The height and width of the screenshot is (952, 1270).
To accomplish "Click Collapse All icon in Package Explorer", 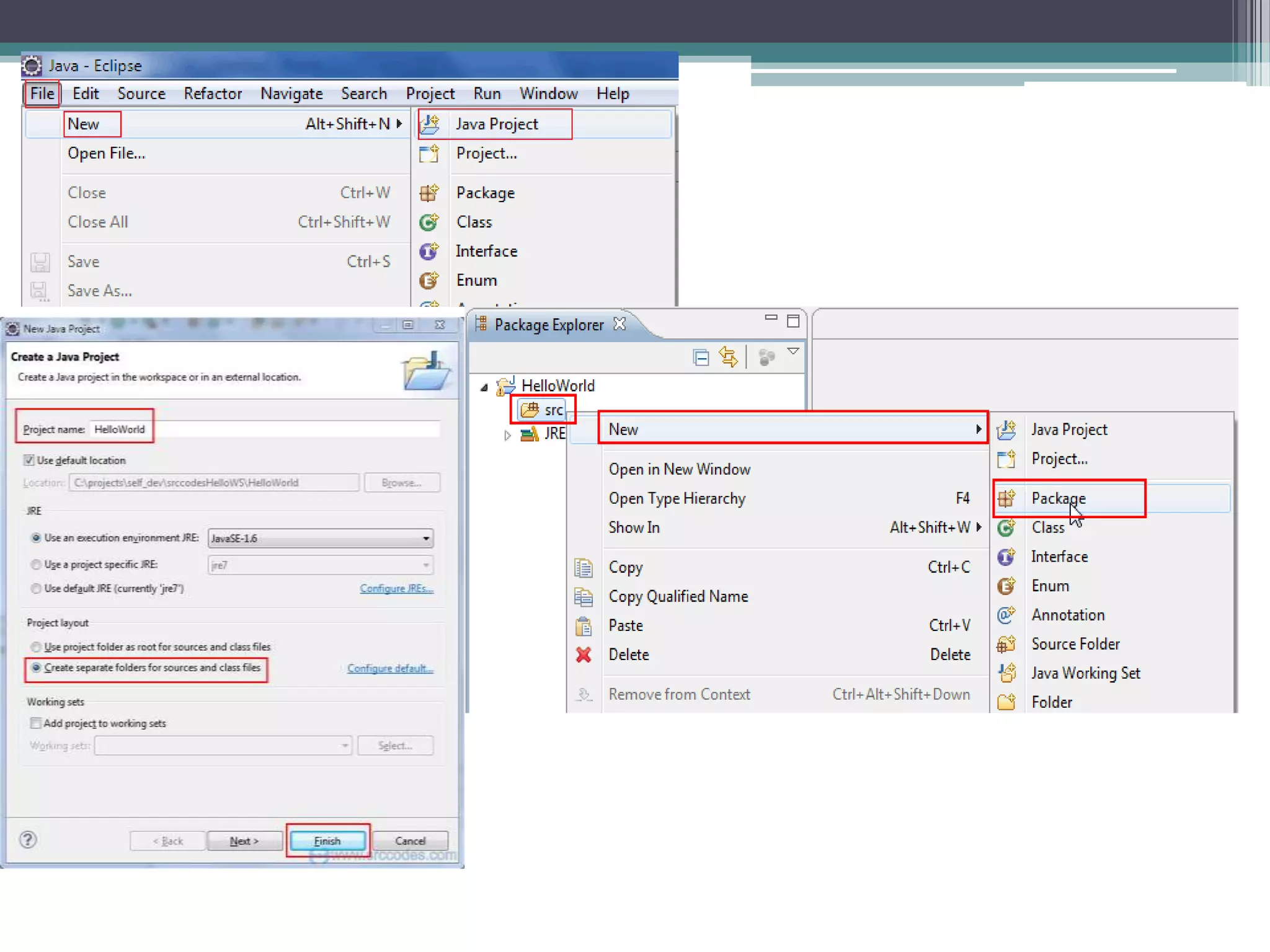I will (x=701, y=358).
